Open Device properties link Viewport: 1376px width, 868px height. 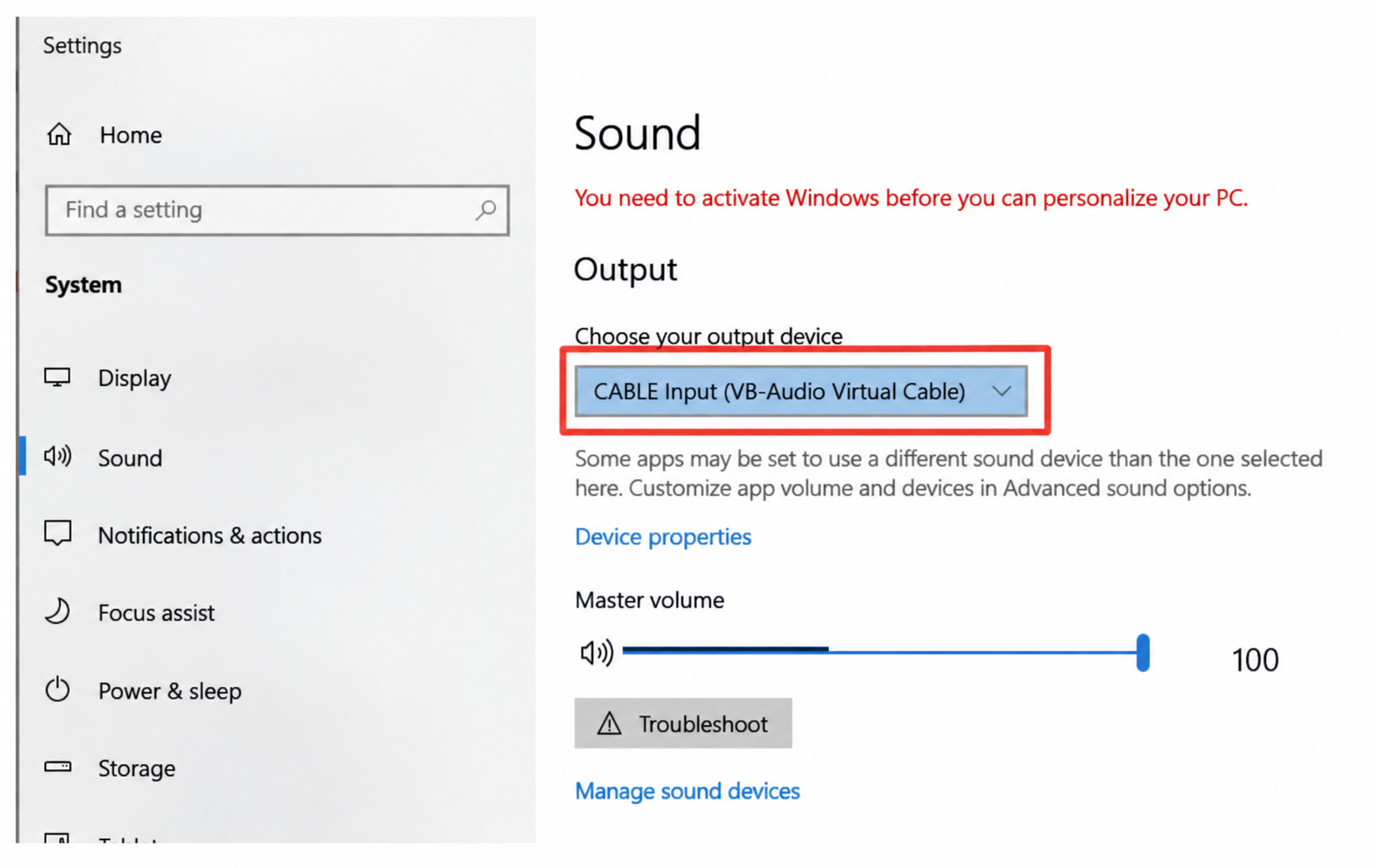tap(663, 537)
